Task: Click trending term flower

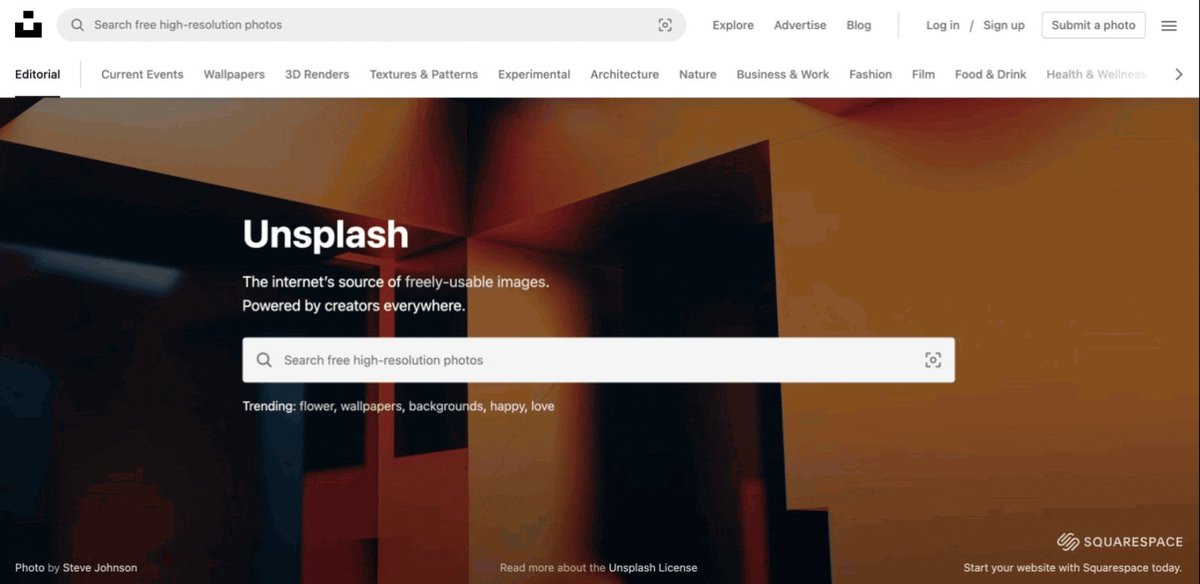Action: [x=317, y=406]
